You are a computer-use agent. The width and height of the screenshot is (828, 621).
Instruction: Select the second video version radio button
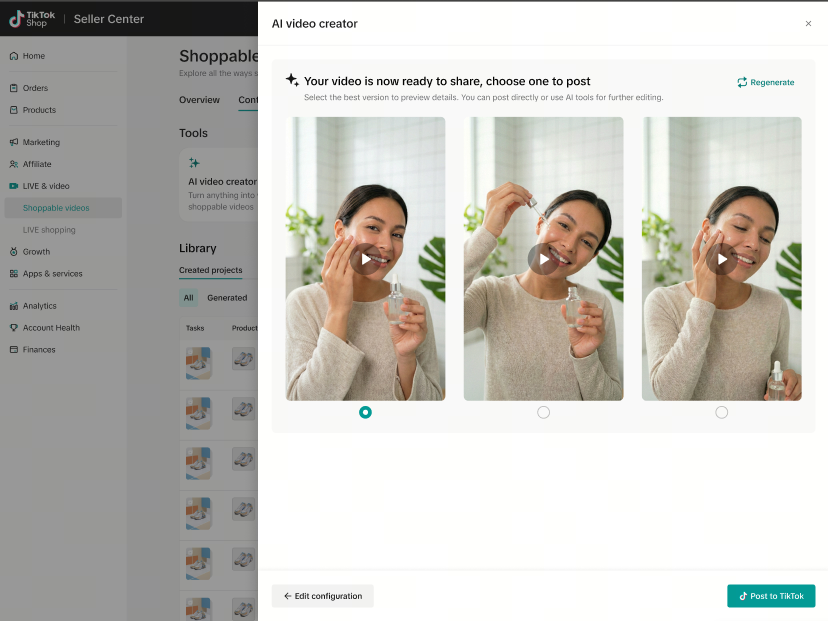point(543,412)
